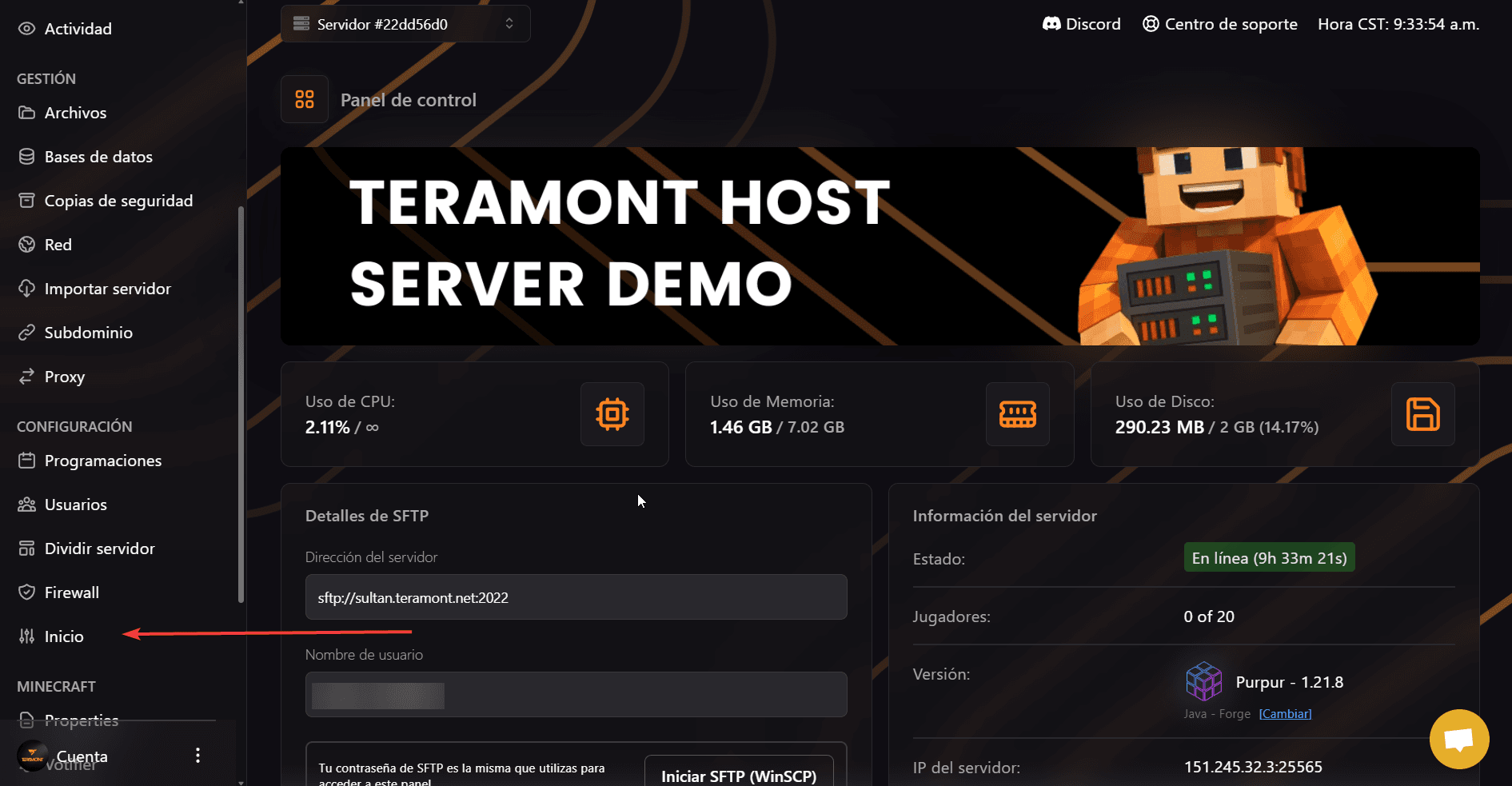Select the Firewall shield icon
The image size is (1512, 786).
(26, 592)
